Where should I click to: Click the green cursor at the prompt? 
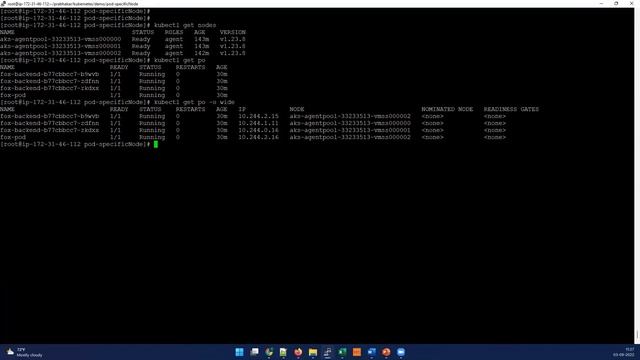point(156,144)
